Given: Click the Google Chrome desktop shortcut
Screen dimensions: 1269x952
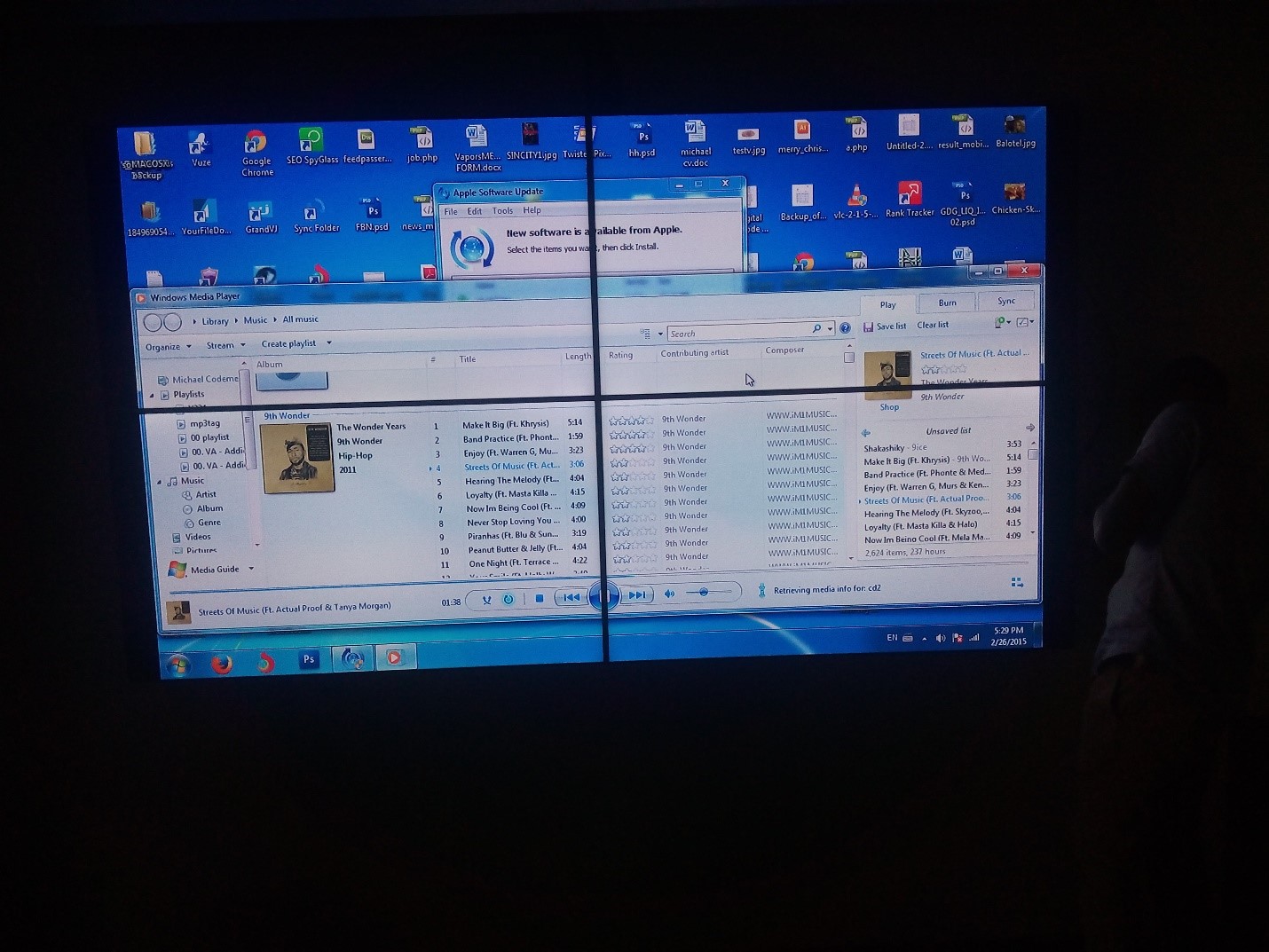Looking at the screenshot, I should 256,154.
